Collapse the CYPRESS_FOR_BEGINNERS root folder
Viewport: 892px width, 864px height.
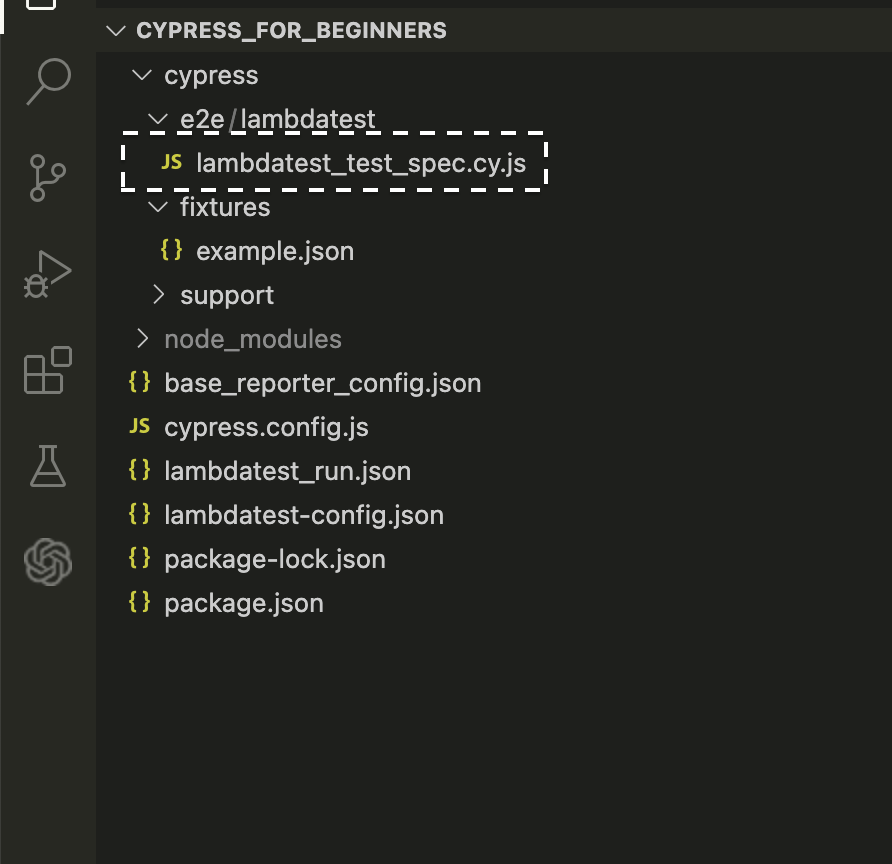[119, 30]
